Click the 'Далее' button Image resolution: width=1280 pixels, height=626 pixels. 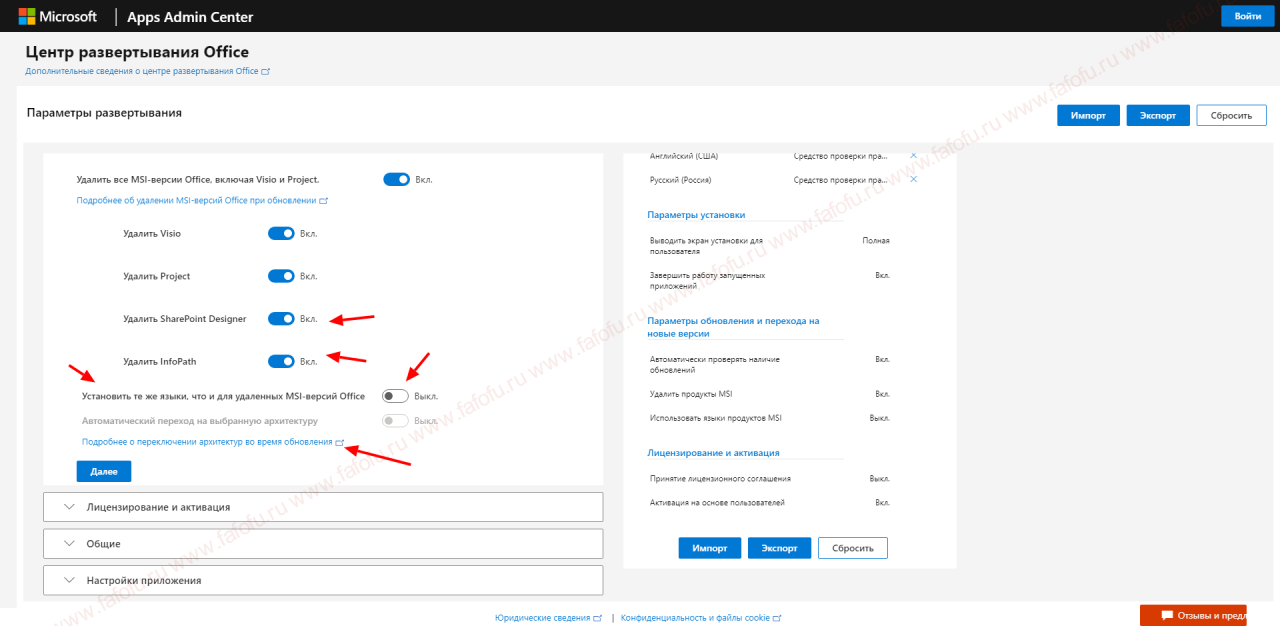[104, 471]
